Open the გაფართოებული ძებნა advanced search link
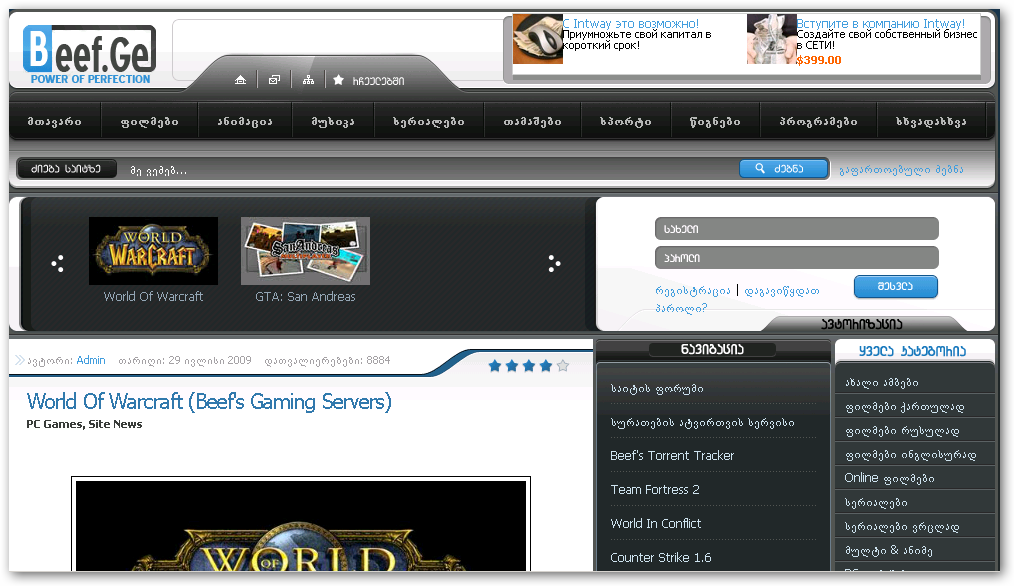Screen dimensions: 1014x586 tap(901, 169)
